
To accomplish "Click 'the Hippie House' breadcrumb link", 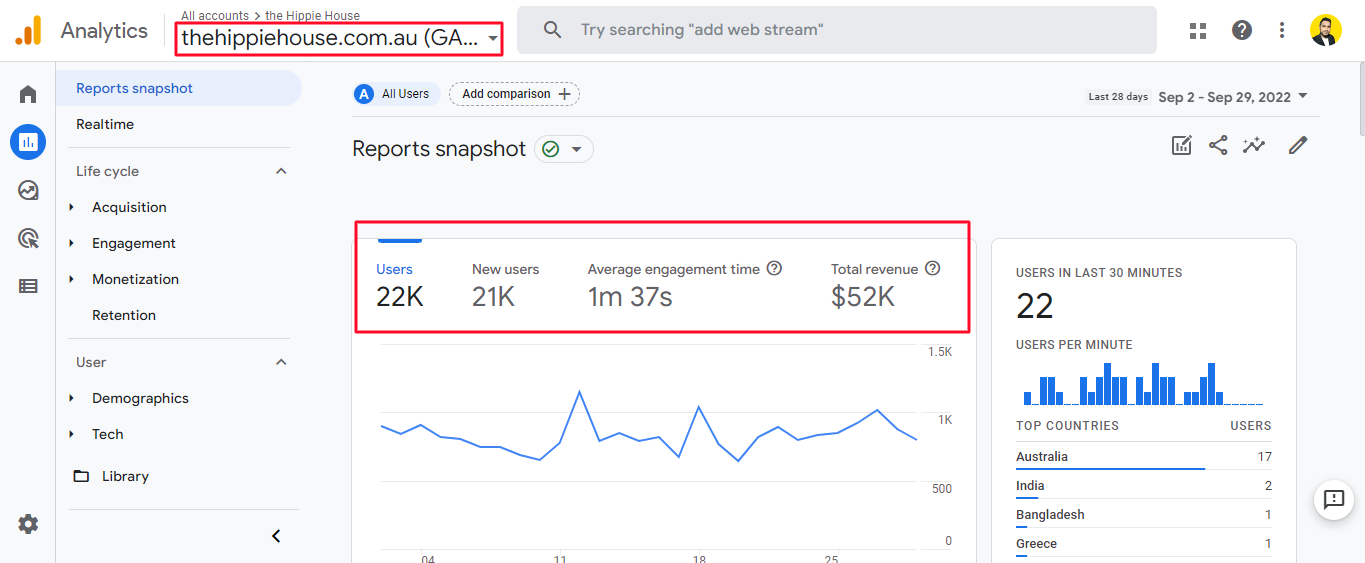I will coord(313,16).
